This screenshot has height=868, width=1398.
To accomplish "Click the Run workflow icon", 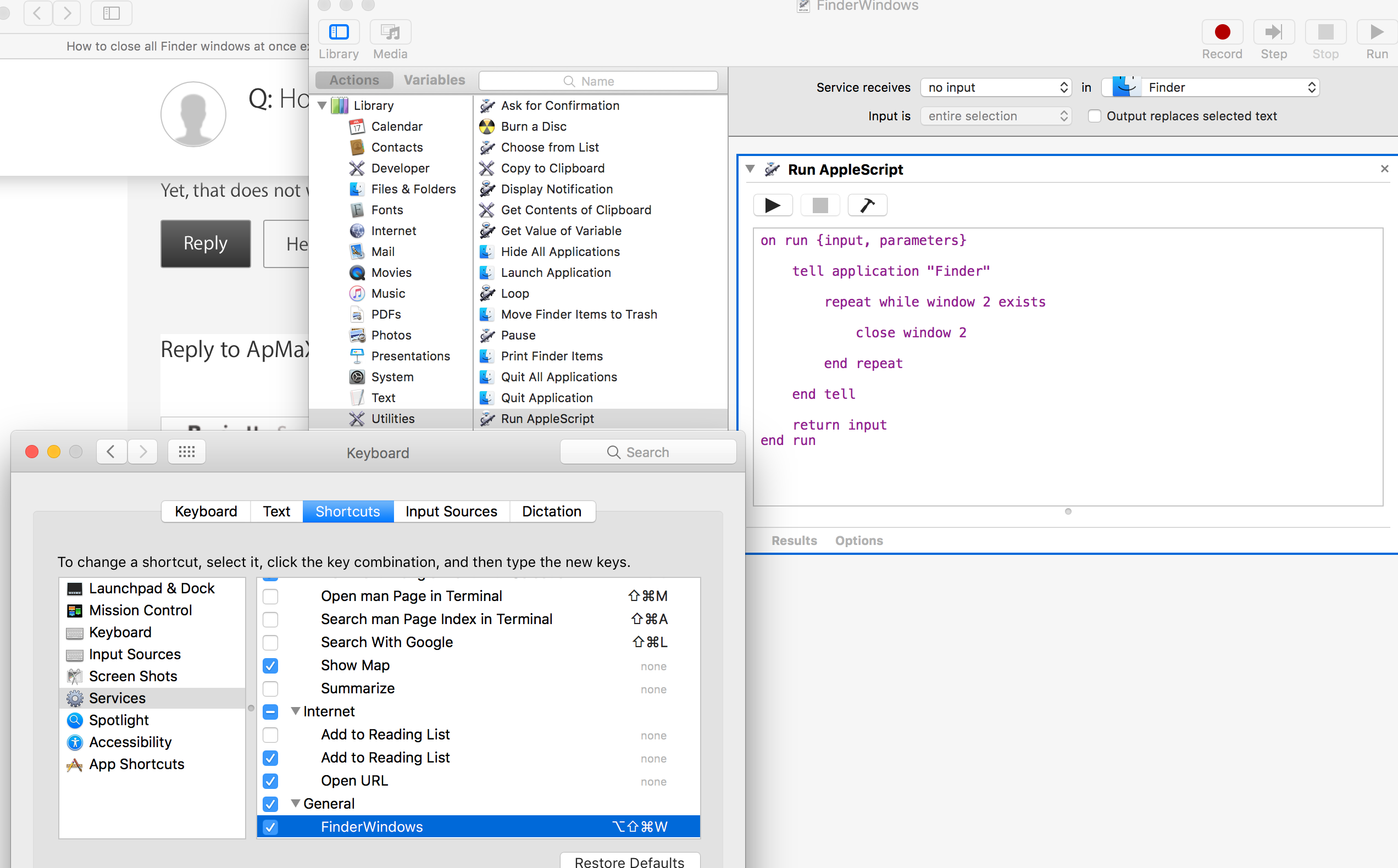I will click(x=1376, y=33).
